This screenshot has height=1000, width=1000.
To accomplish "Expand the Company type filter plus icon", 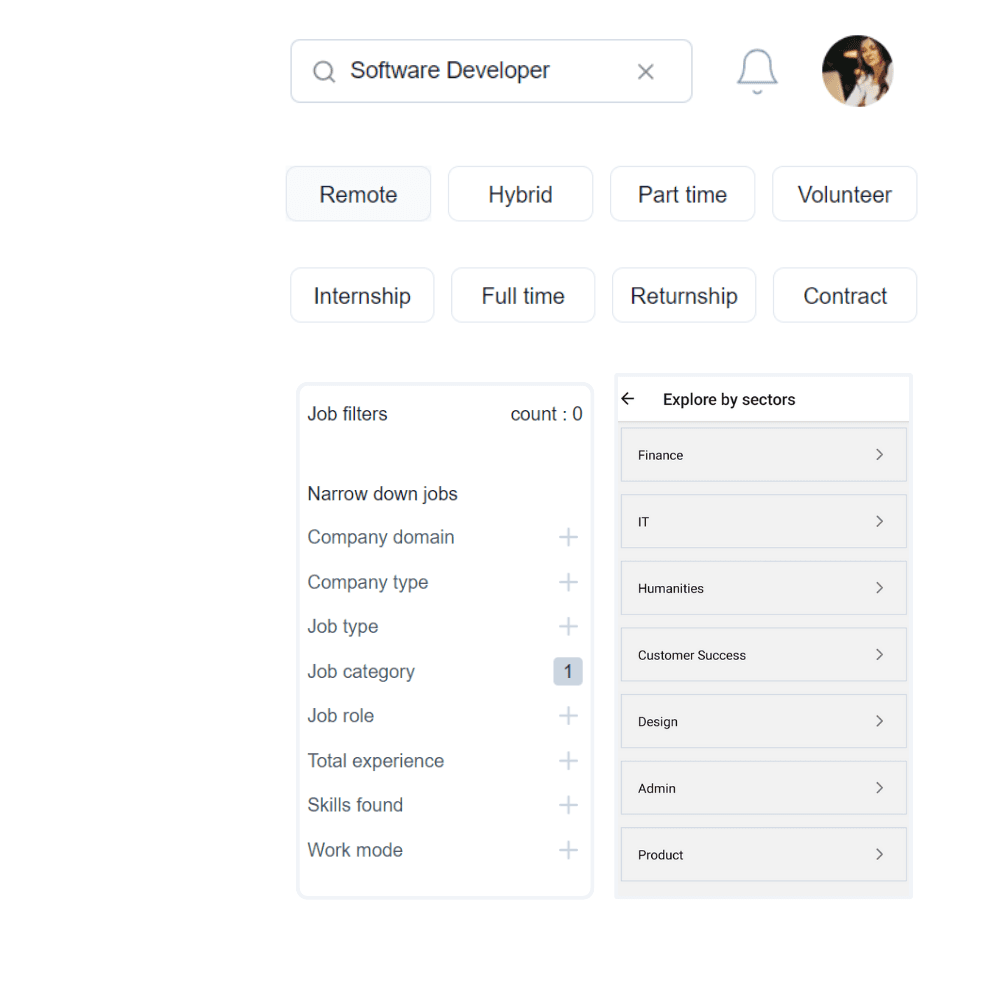I will pos(568,582).
